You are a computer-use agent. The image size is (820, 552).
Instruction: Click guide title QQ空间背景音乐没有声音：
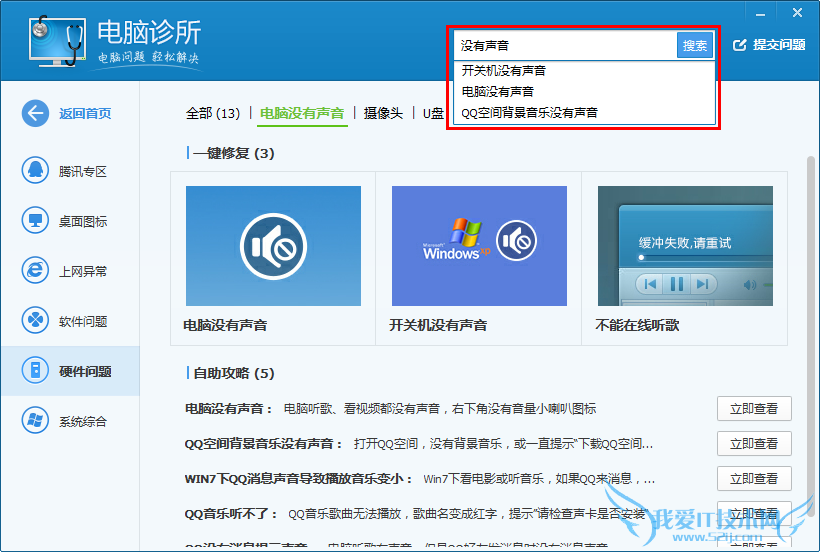coord(264,444)
